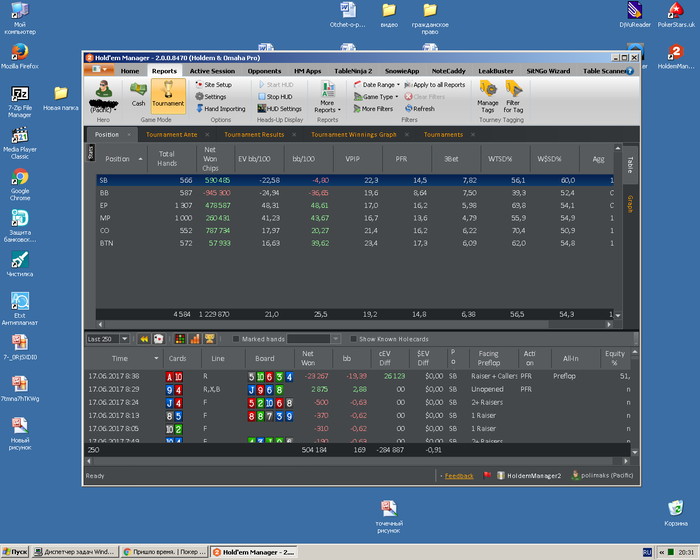Open Tournament Winnings Graph tab
Image resolution: width=700 pixels, height=560 pixels.
pos(354,134)
